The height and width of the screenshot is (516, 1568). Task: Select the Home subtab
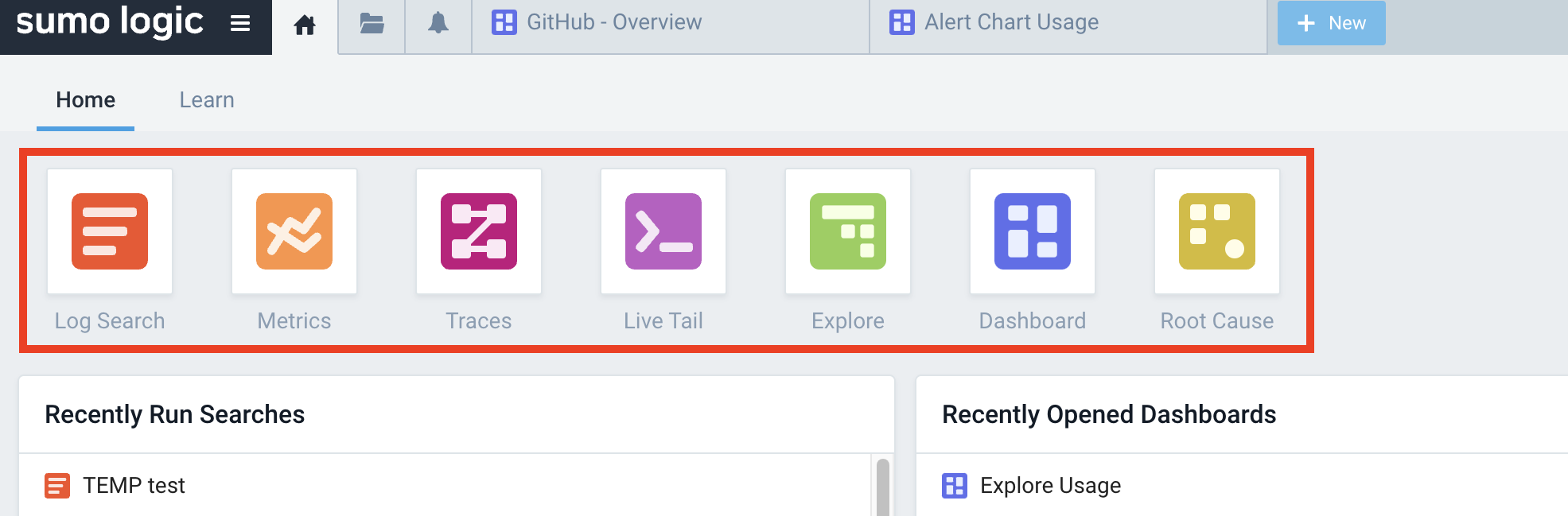coord(86,100)
